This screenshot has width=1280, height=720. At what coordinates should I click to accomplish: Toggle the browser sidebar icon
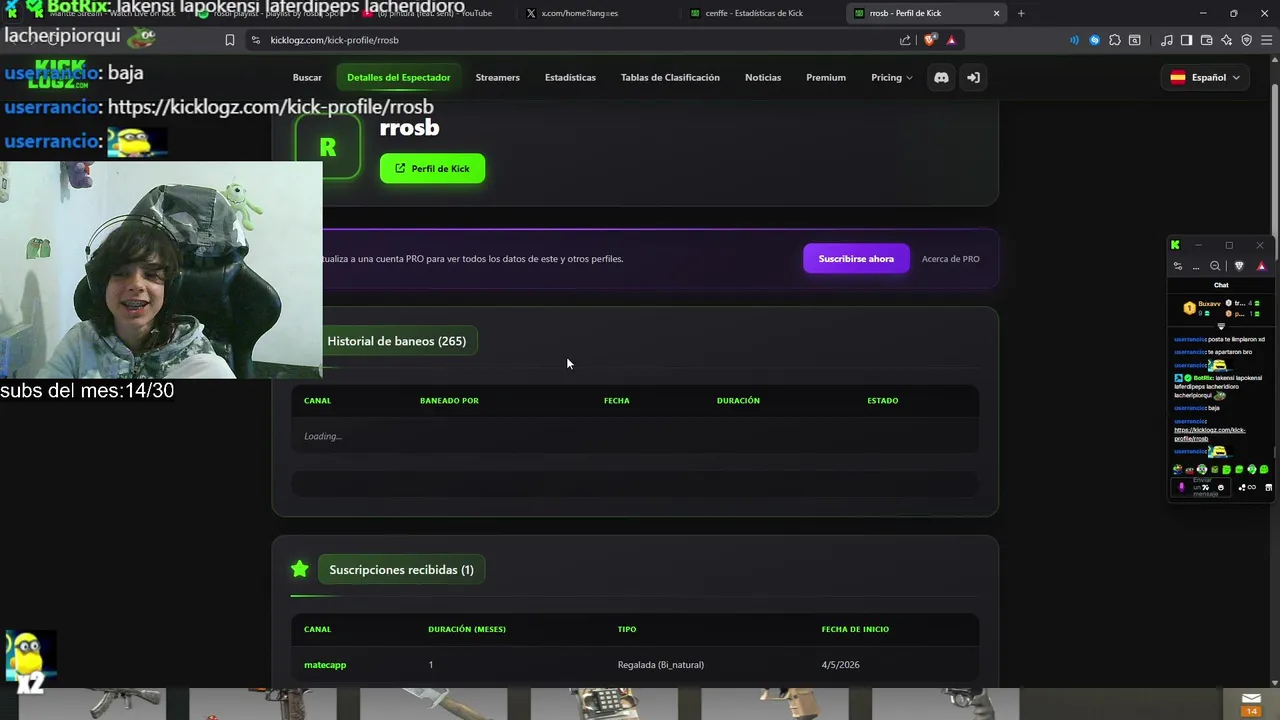(x=1187, y=40)
